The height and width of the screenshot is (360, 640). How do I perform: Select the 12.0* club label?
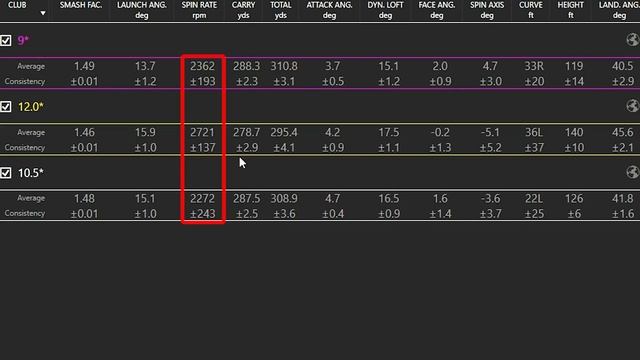31,107
